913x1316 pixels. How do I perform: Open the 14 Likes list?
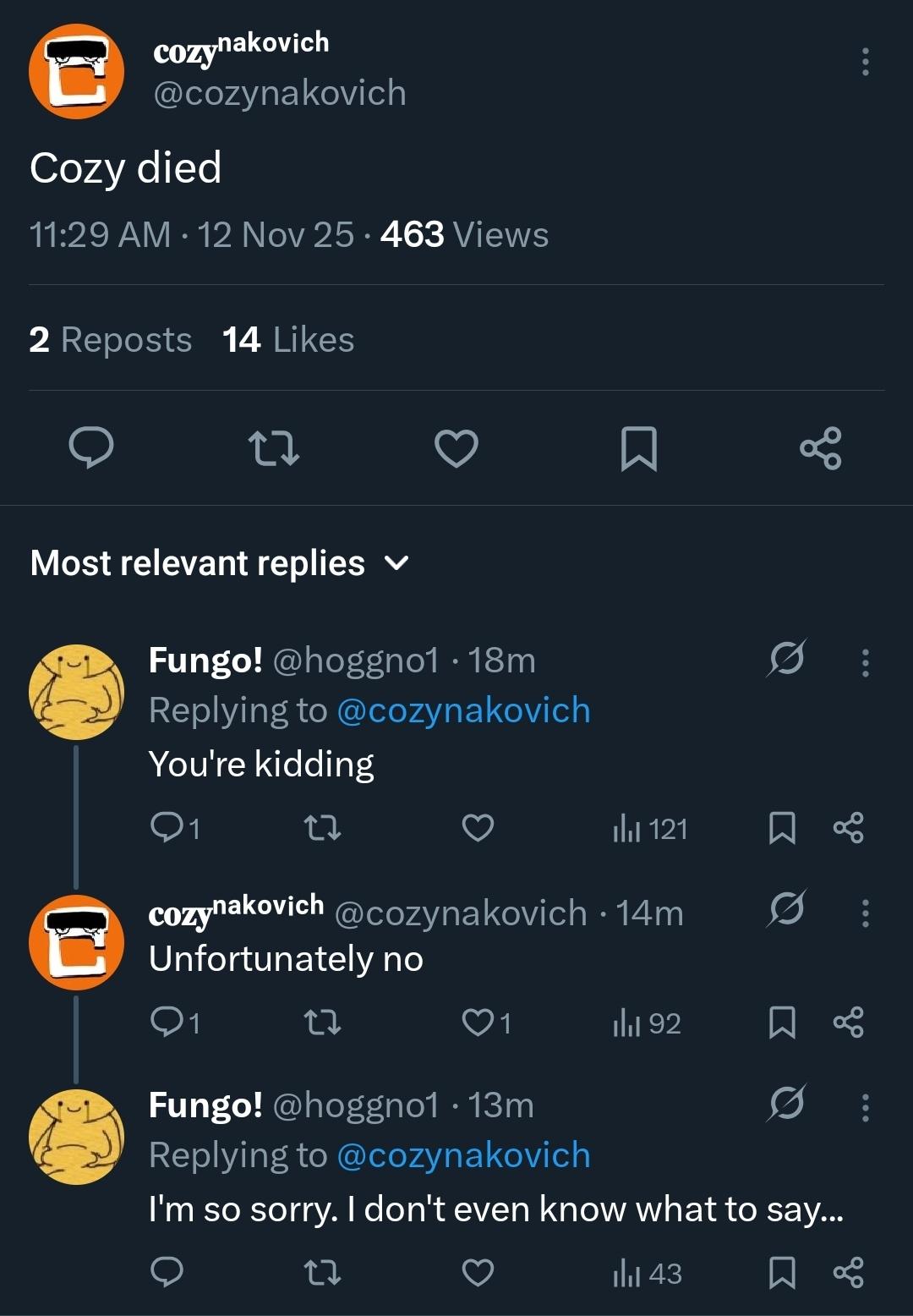288,340
